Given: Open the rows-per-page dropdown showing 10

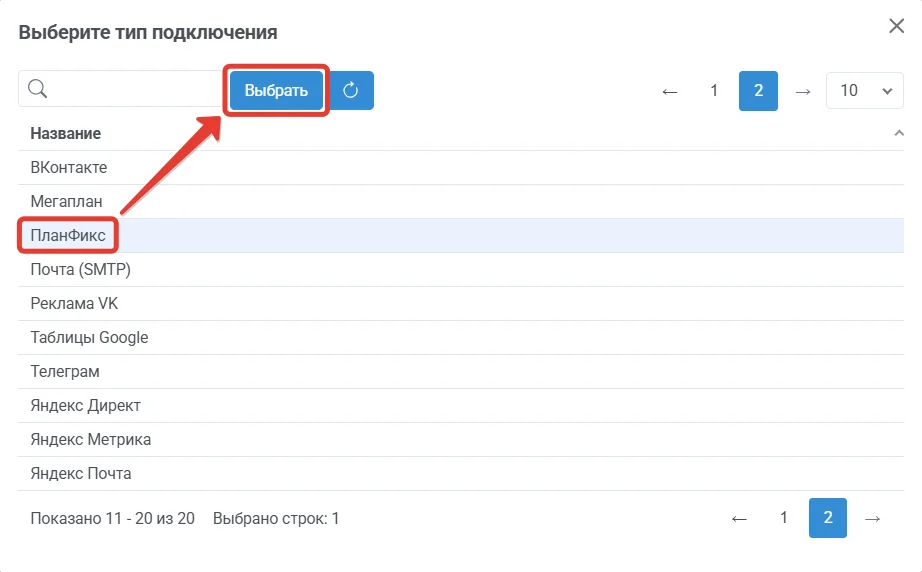Looking at the screenshot, I should (x=864, y=91).
